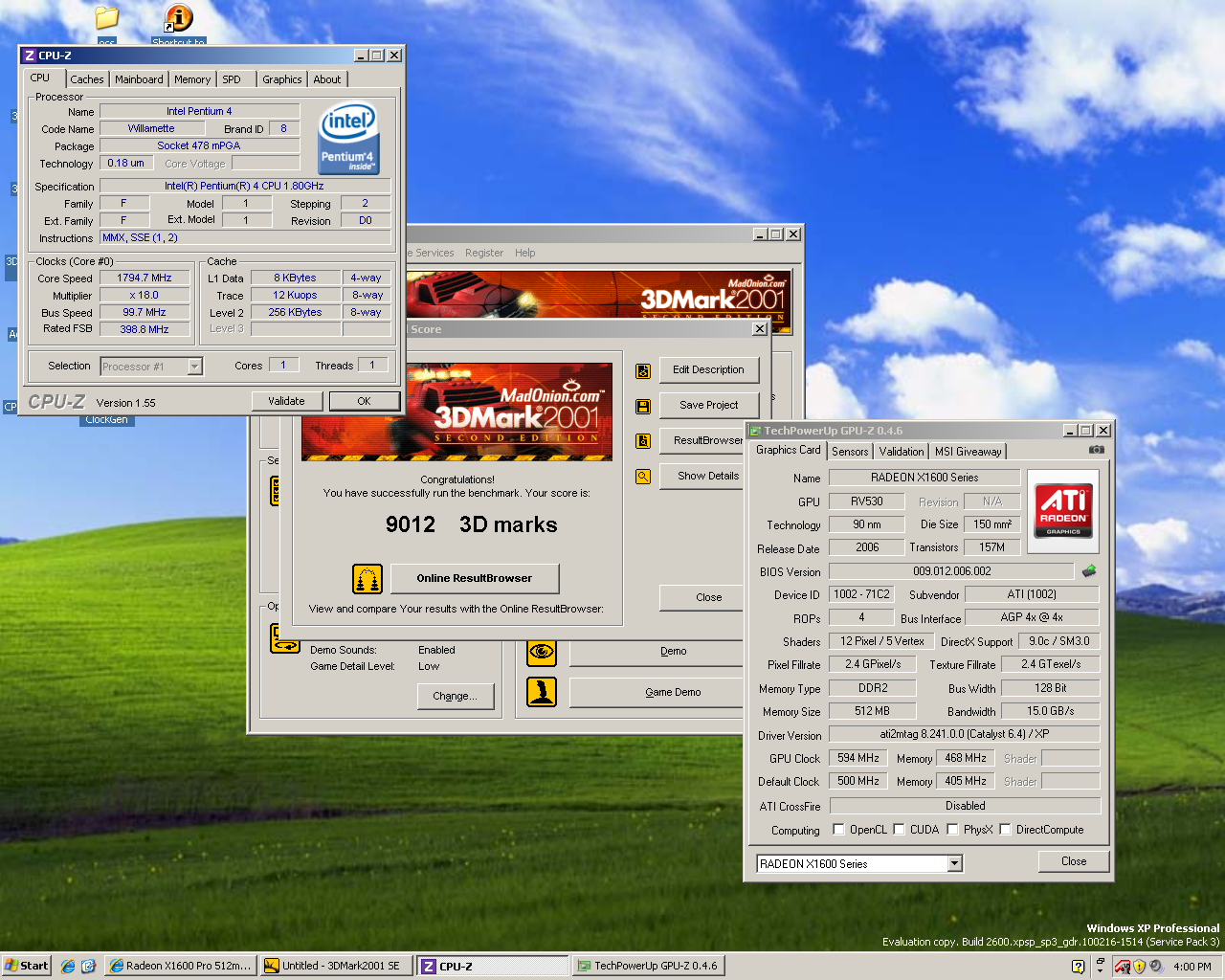Open the Help menu in 3DMark2001
Viewport: 1225px width, 980px height.
(525, 254)
